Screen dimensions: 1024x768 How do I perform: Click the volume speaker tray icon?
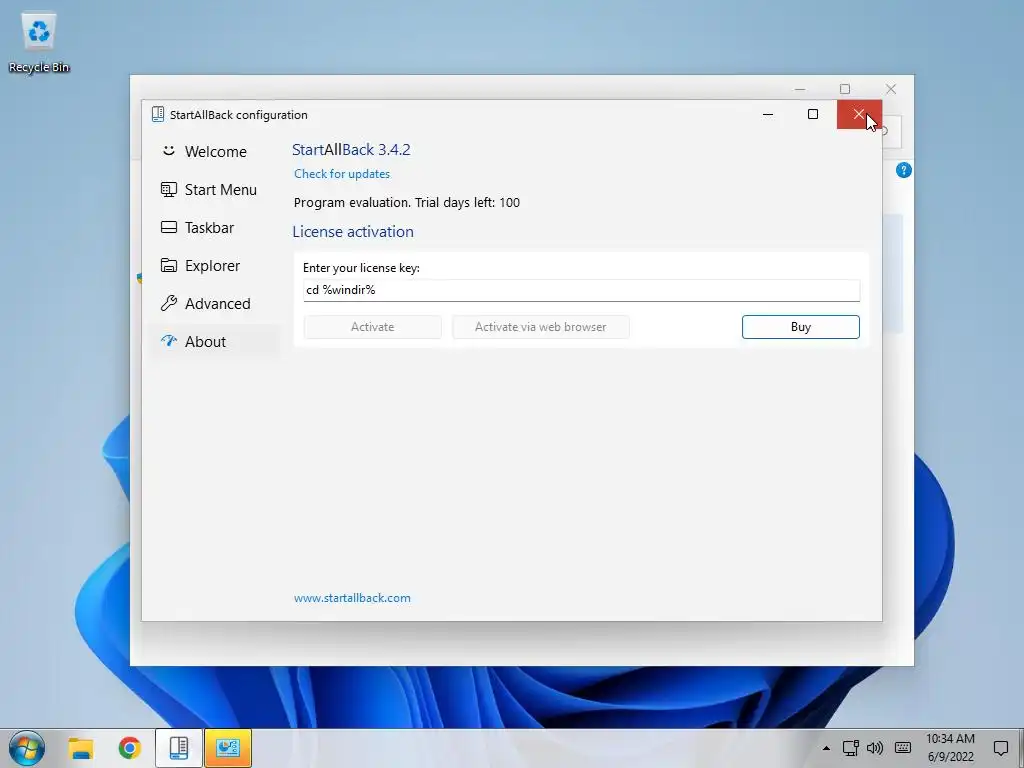(875, 748)
